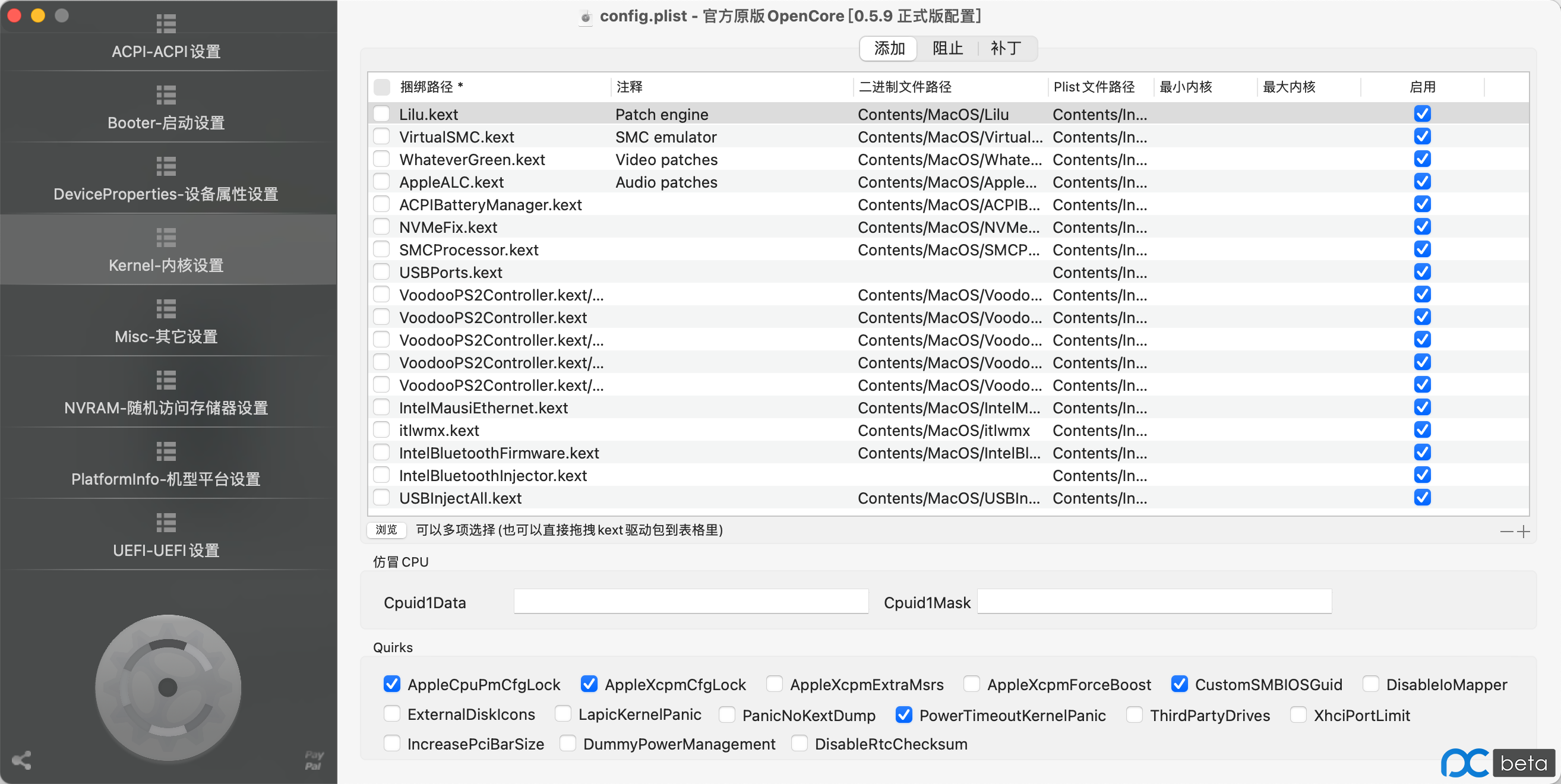The width and height of the screenshot is (1561, 784).
Task: Select the IntelBluetoothInjector.kext row
Action: pyautogui.click(x=948, y=475)
